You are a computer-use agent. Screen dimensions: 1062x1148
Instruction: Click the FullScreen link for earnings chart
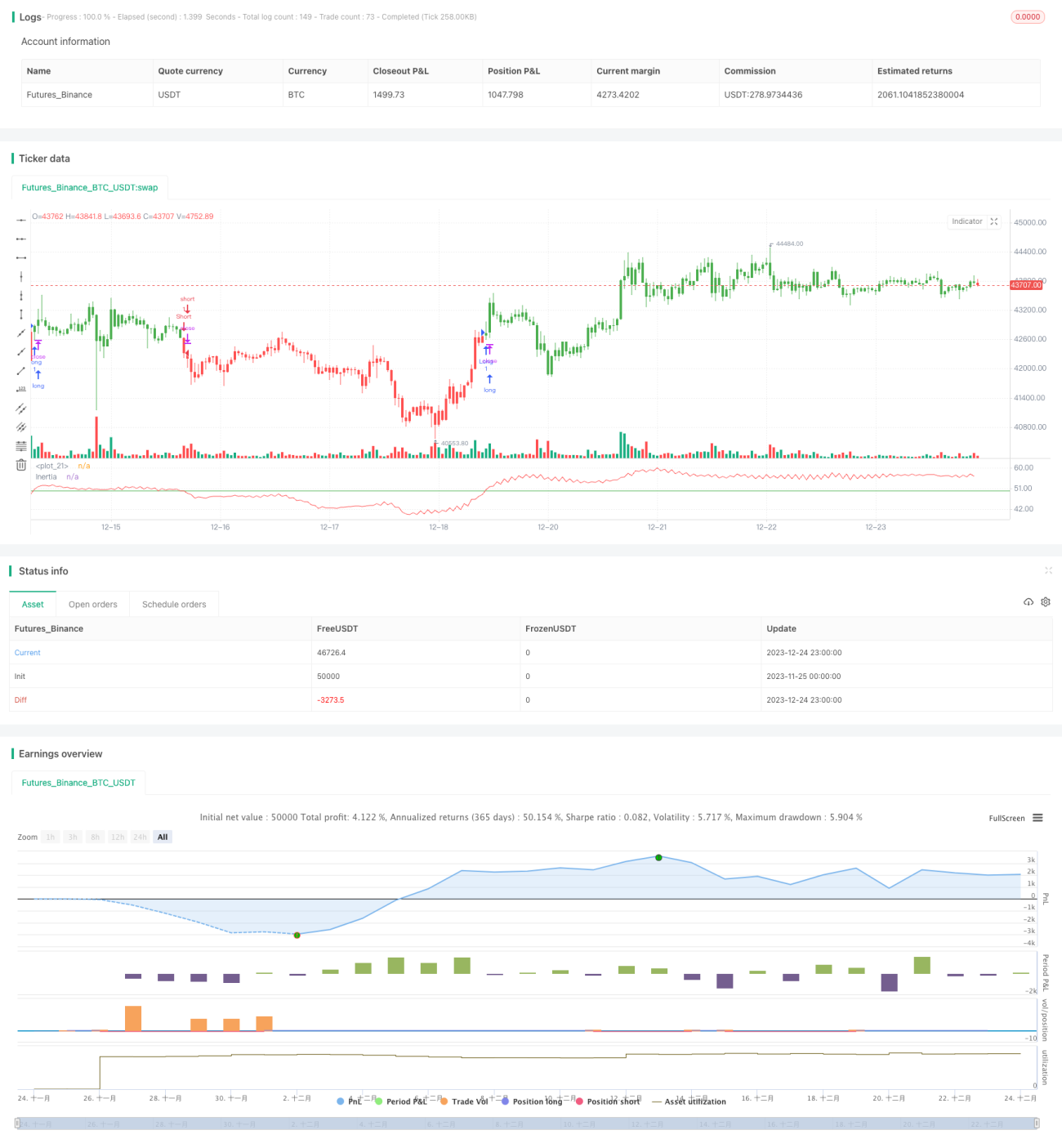pyautogui.click(x=1006, y=818)
